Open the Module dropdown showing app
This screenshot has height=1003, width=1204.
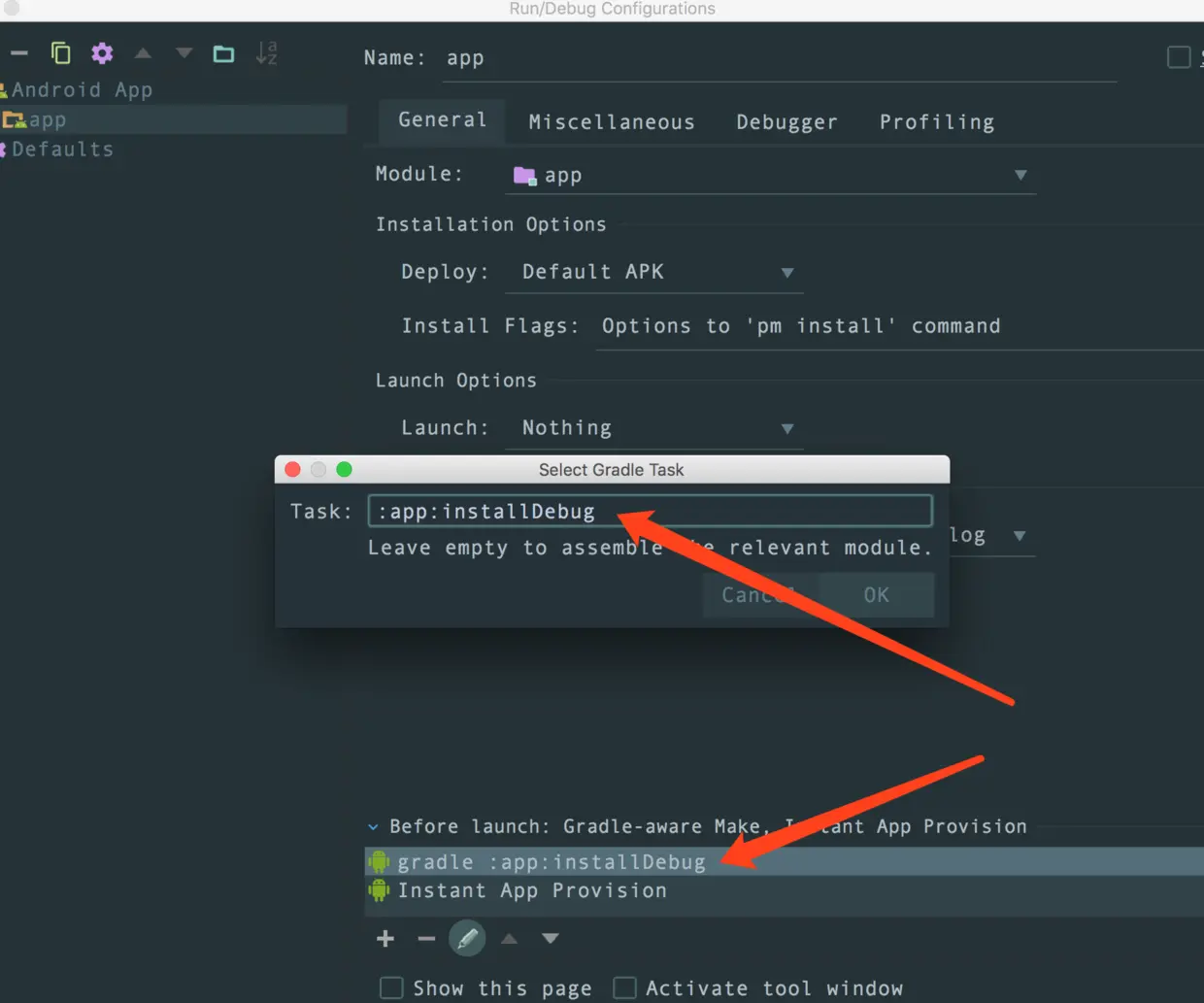click(x=772, y=175)
